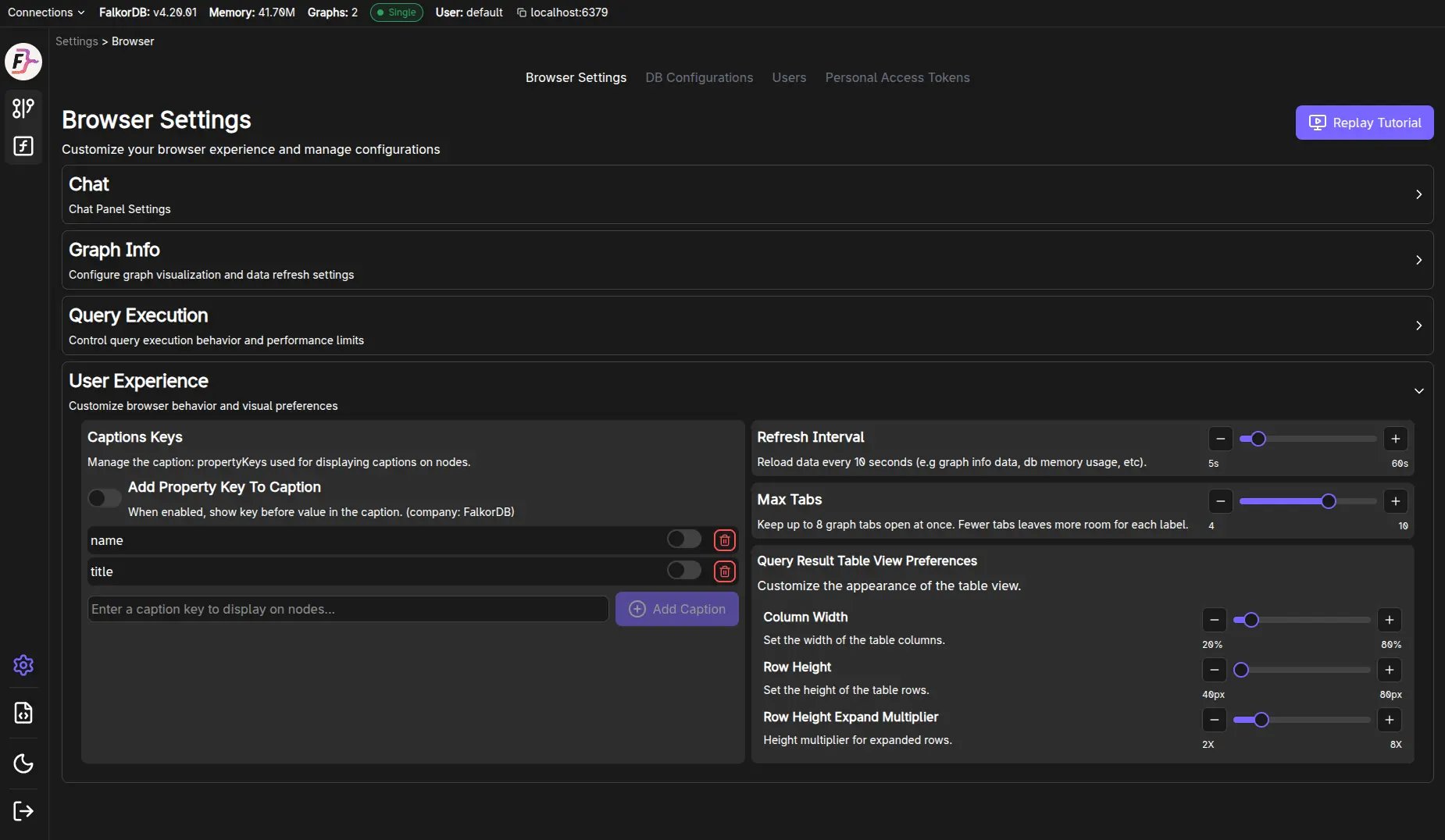1445x840 pixels.
Task: Copy the localhost:6379 address icon
Action: pos(521,12)
